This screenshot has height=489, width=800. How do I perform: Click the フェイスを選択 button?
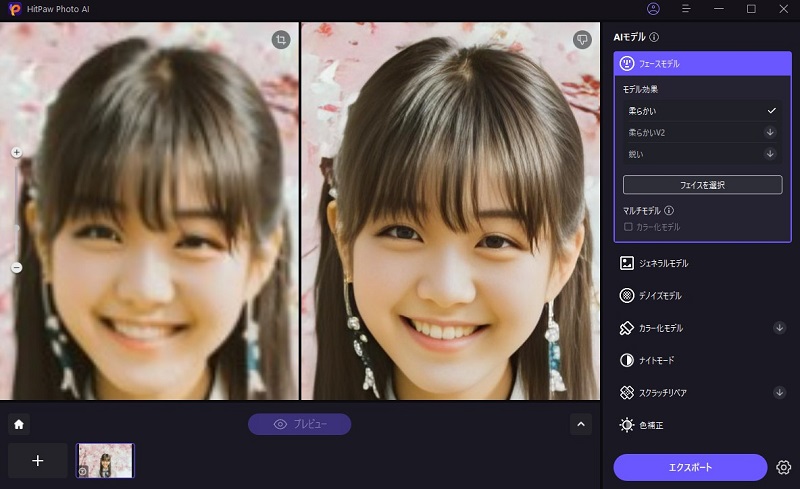[x=702, y=185]
